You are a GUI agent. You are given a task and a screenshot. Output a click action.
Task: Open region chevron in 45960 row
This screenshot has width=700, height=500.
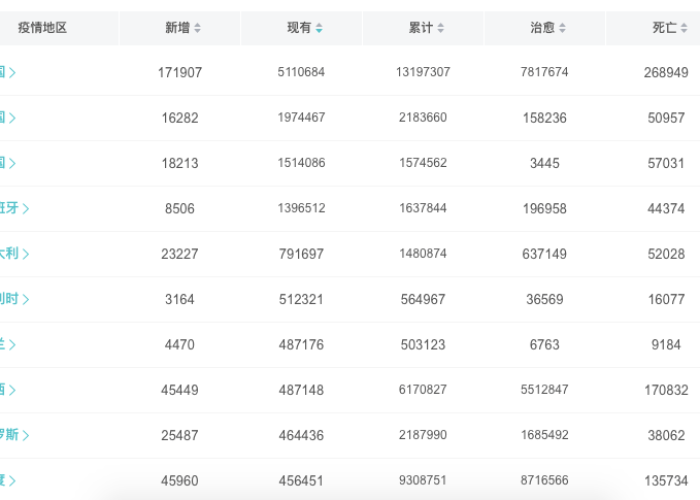(x=12, y=481)
